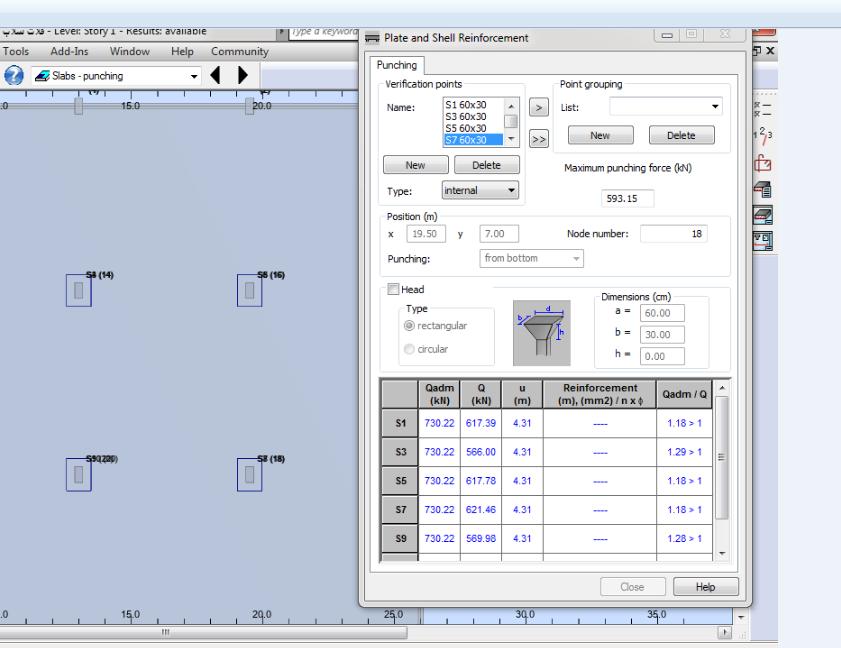Image resolution: width=841 pixels, height=648 pixels.
Task: Select the slab panel icon in right toolbar
Action: 763,215
